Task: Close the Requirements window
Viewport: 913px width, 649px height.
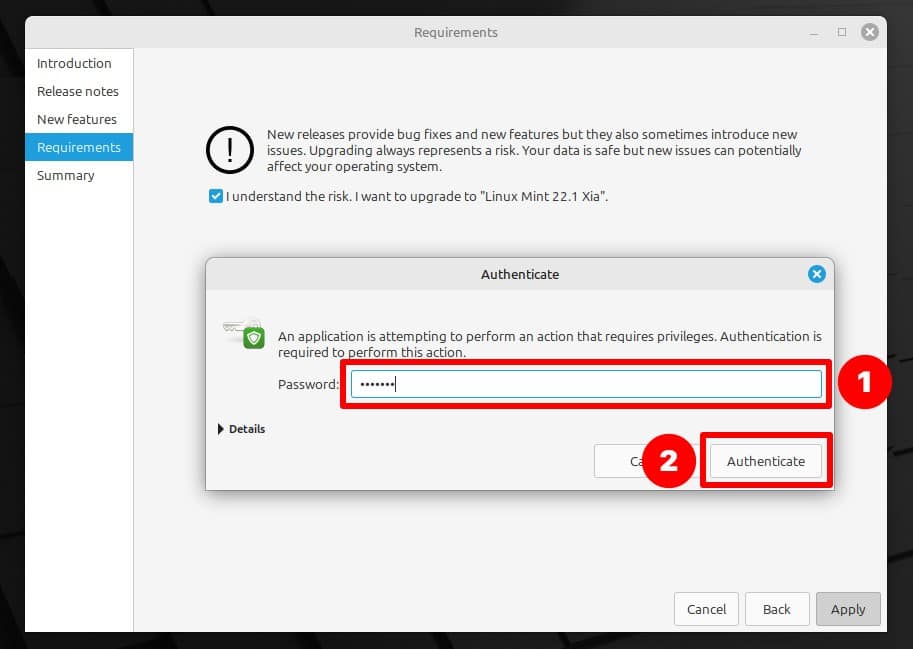Action: [869, 32]
